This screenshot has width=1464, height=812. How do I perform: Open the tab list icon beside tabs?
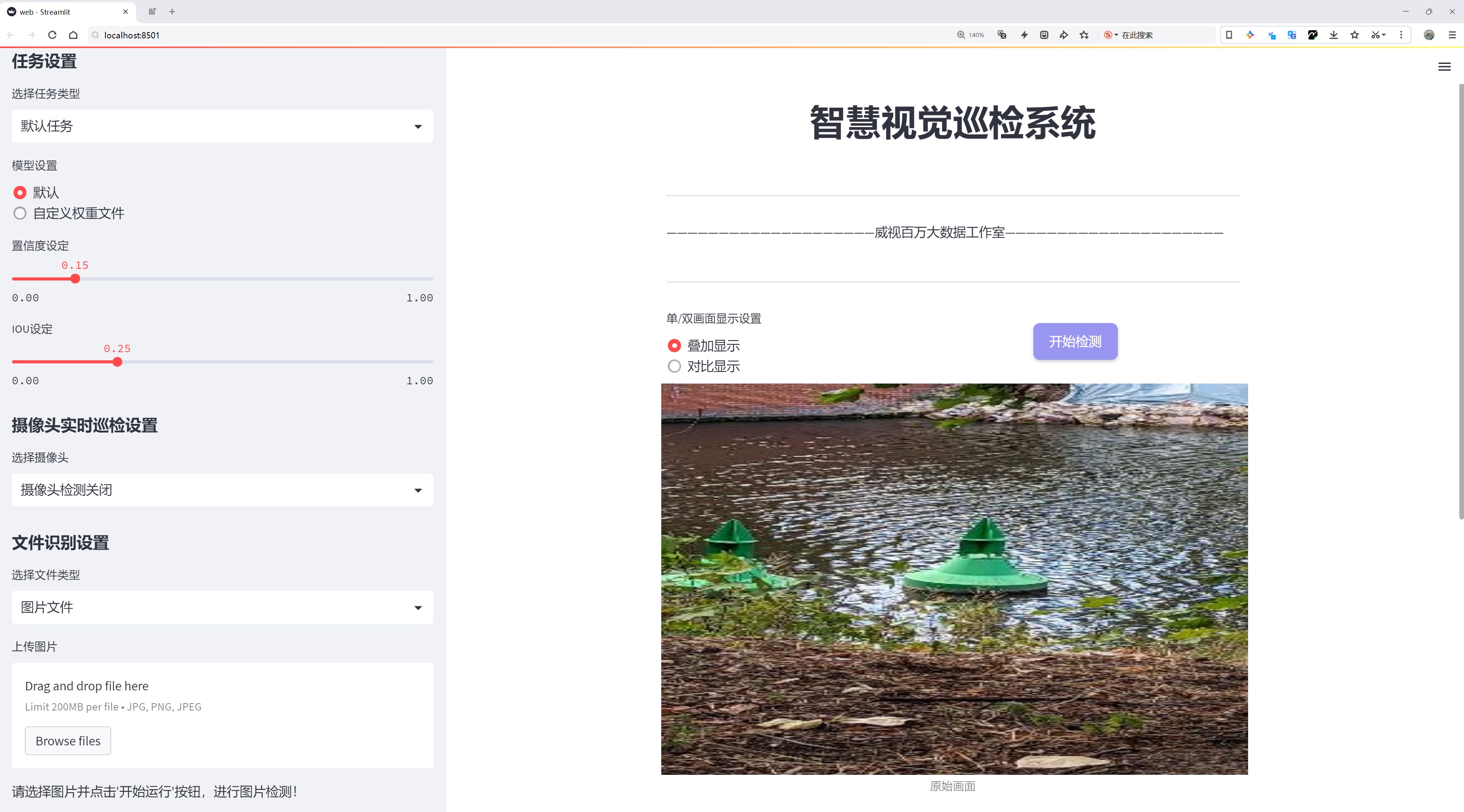coord(152,11)
